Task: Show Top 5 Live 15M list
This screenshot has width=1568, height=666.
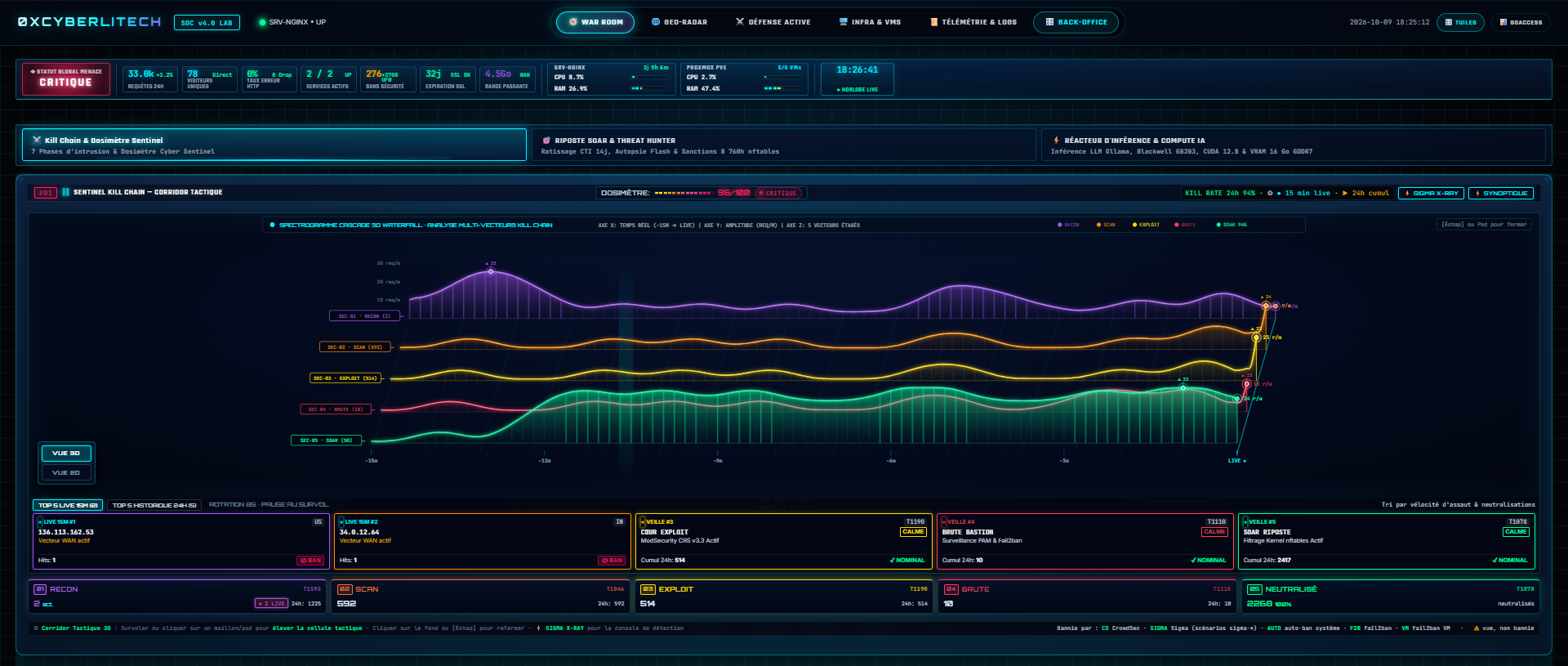Action: (68, 505)
